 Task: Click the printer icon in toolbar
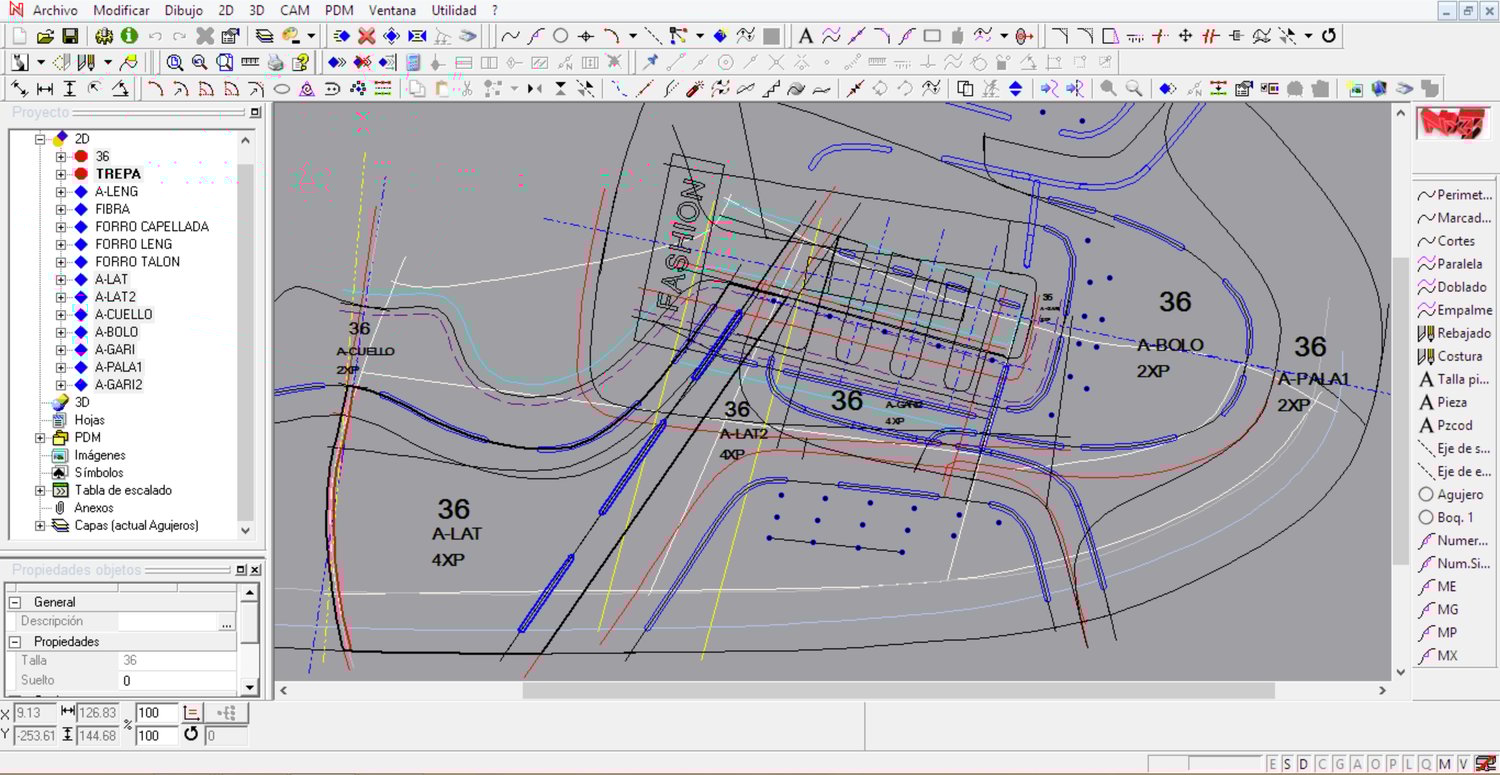[275, 63]
